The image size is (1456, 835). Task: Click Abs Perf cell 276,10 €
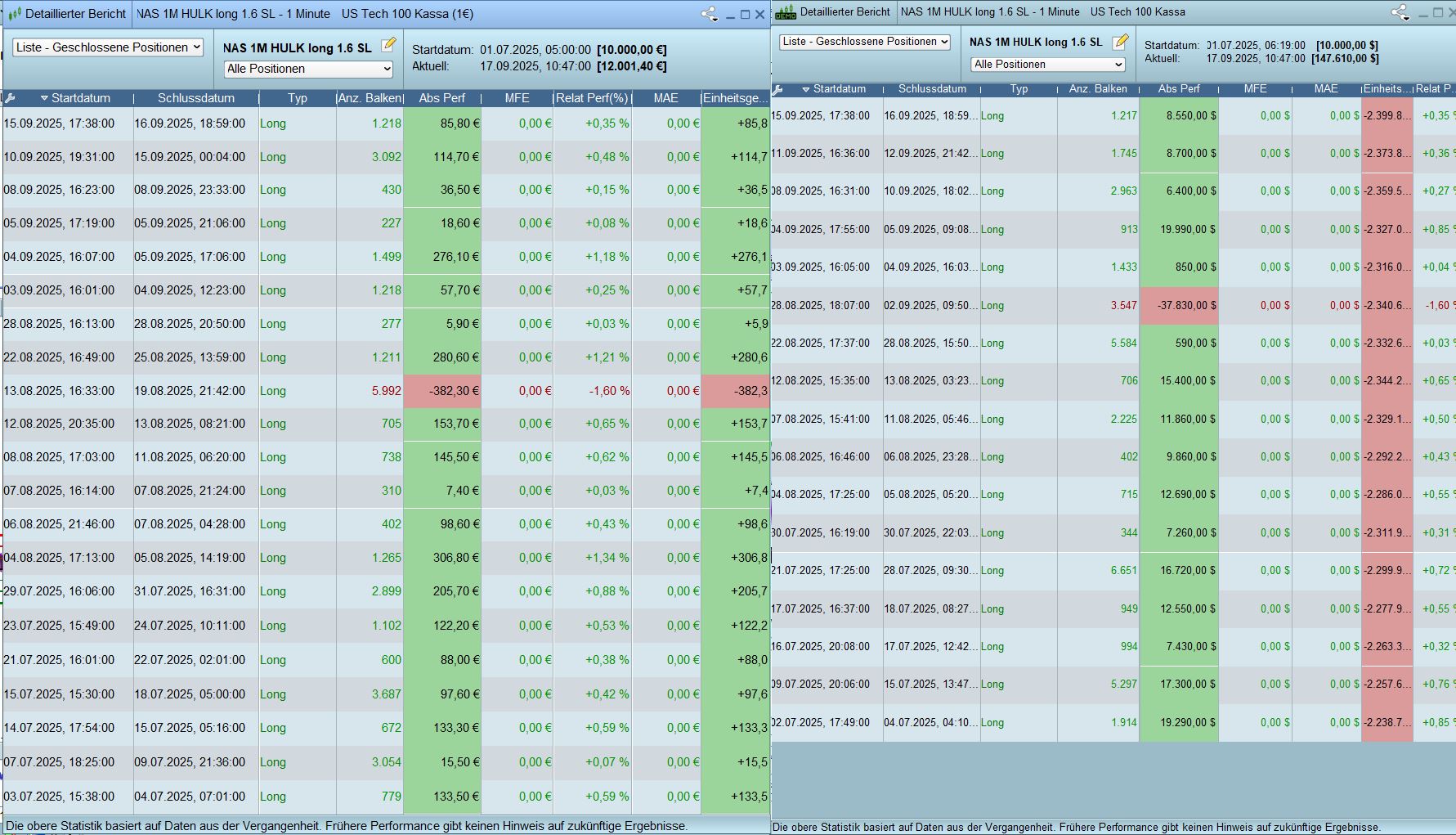click(442, 257)
